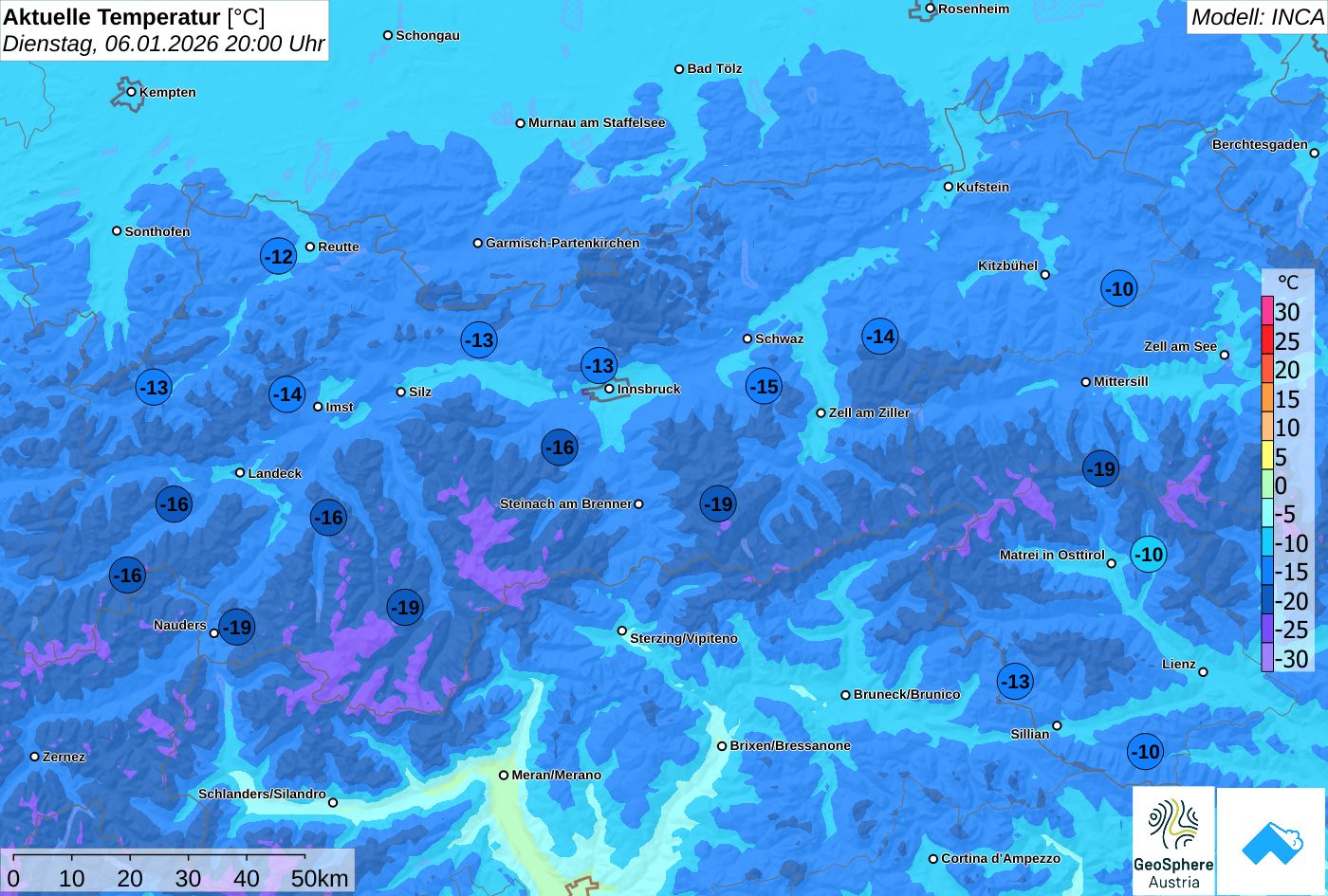The width and height of the screenshot is (1328, 896).
Task: Click the "Mittersill" label
Action: click(1121, 381)
